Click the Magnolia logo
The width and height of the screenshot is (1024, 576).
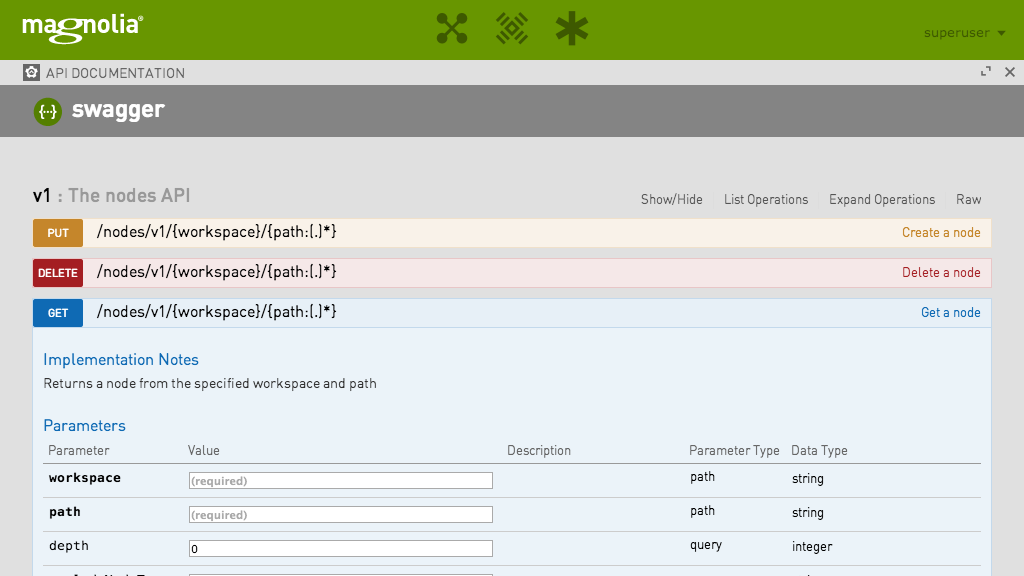82,27
